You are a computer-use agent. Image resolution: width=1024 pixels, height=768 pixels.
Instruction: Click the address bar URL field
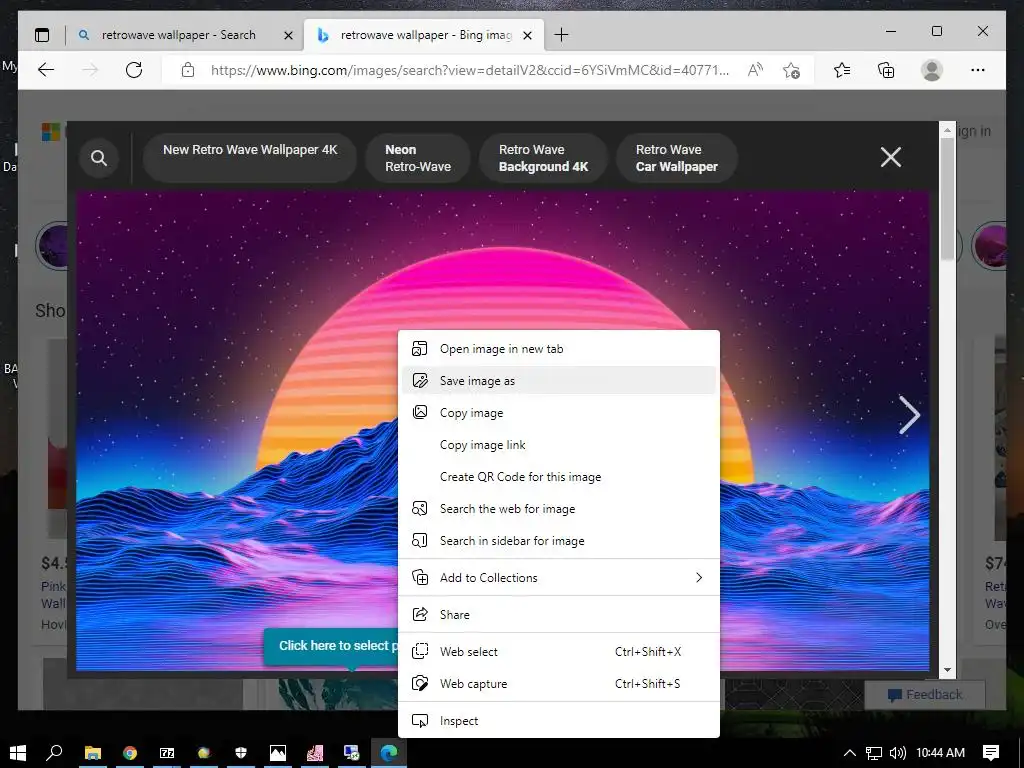[x=470, y=70]
